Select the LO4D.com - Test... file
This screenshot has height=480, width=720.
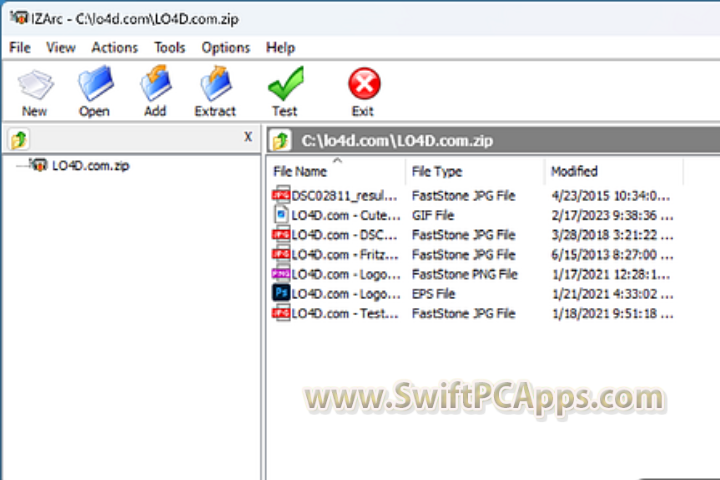(345, 314)
